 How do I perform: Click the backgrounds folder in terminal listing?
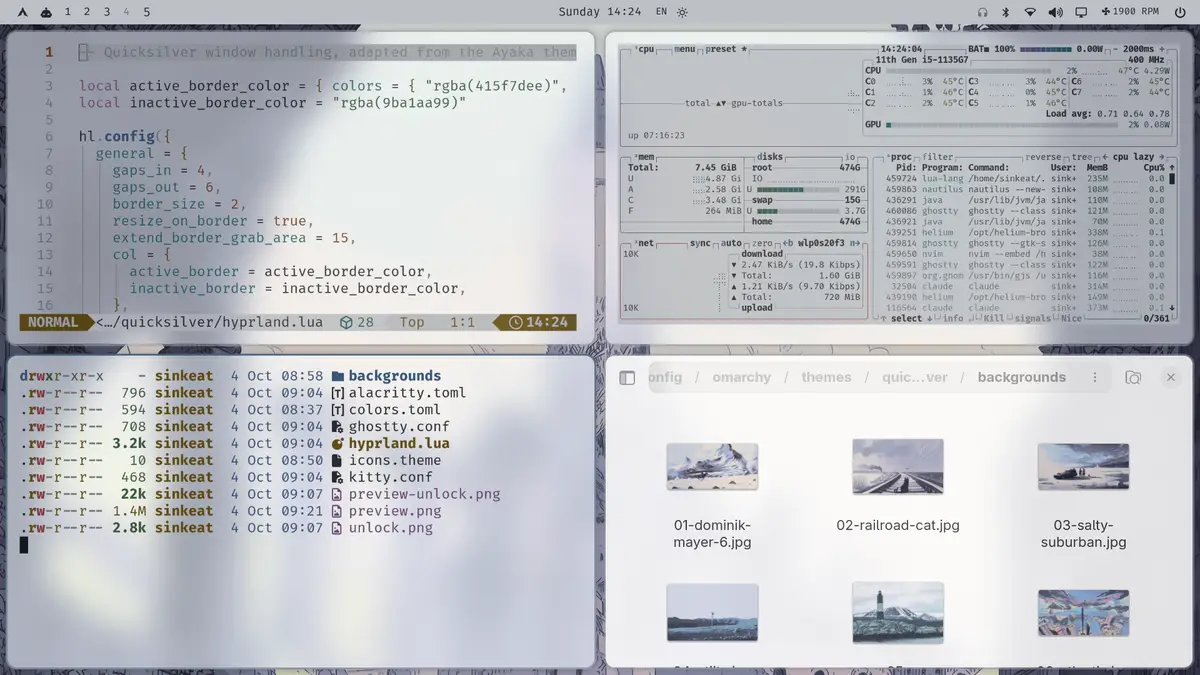coord(394,376)
